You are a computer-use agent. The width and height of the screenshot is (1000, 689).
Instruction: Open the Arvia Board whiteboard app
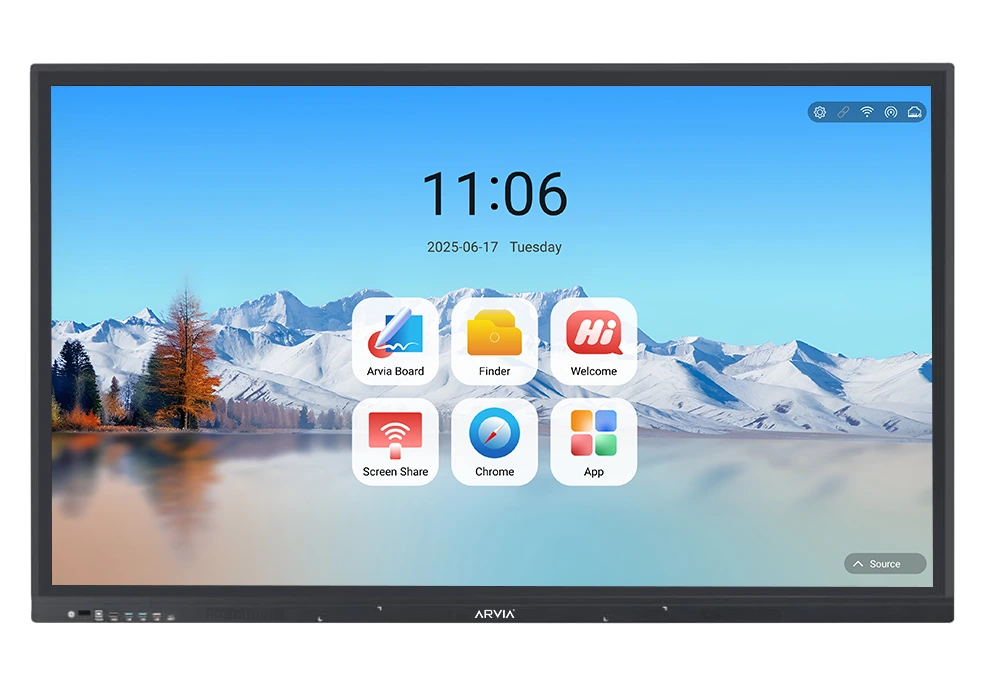pyautogui.click(x=395, y=341)
